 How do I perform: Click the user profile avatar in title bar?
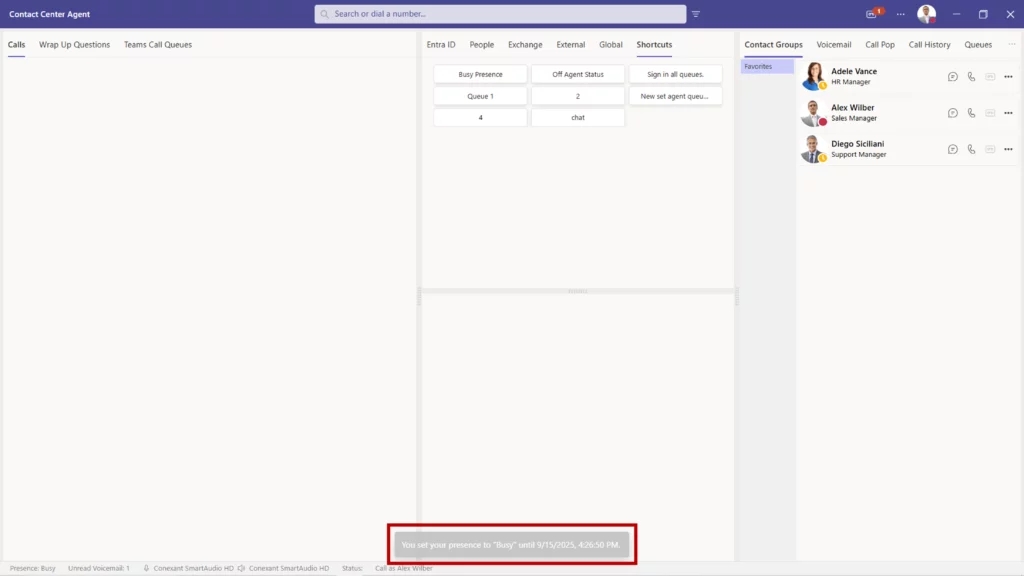point(927,14)
